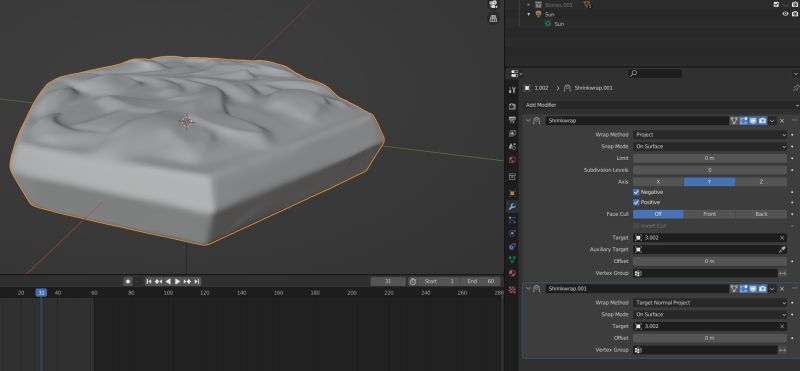Open the Object properties tab
The height and width of the screenshot is (371, 800).
coord(512,193)
